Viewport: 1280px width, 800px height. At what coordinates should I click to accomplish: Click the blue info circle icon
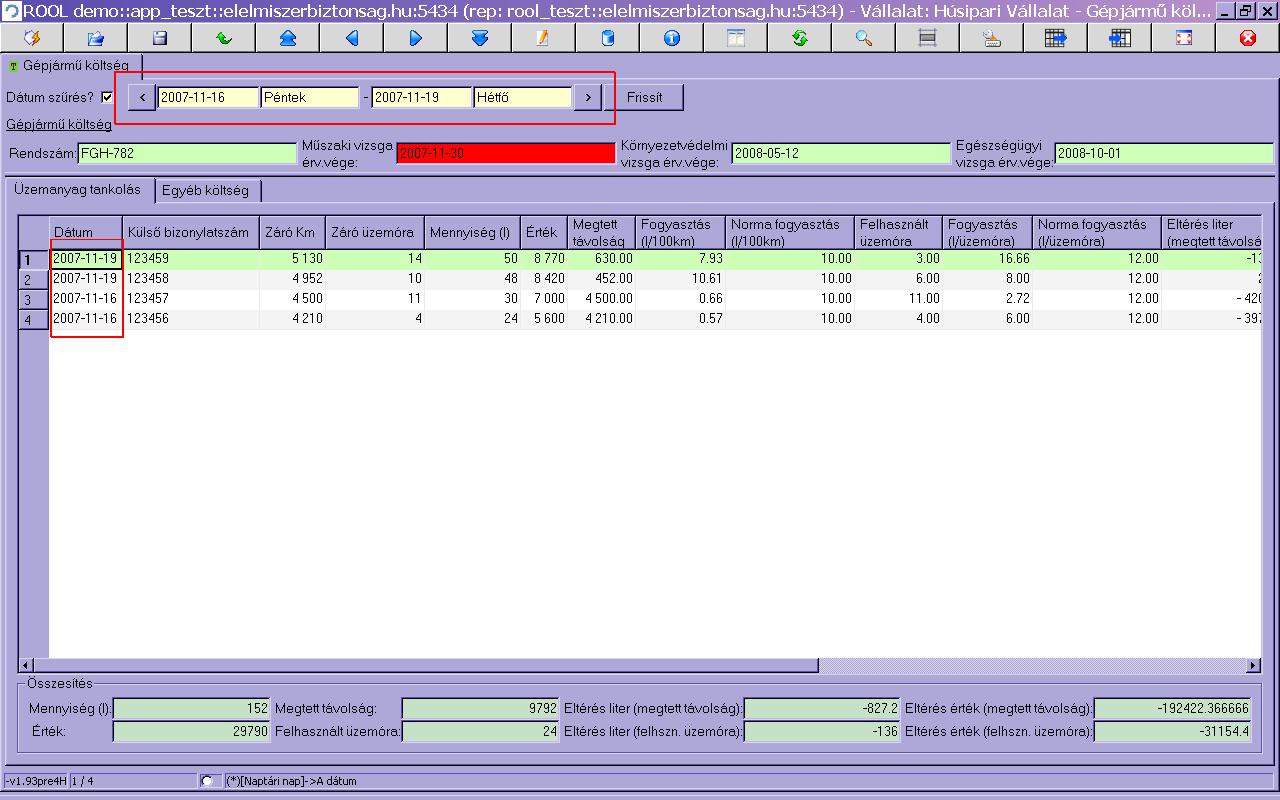pyautogui.click(x=672, y=38)
